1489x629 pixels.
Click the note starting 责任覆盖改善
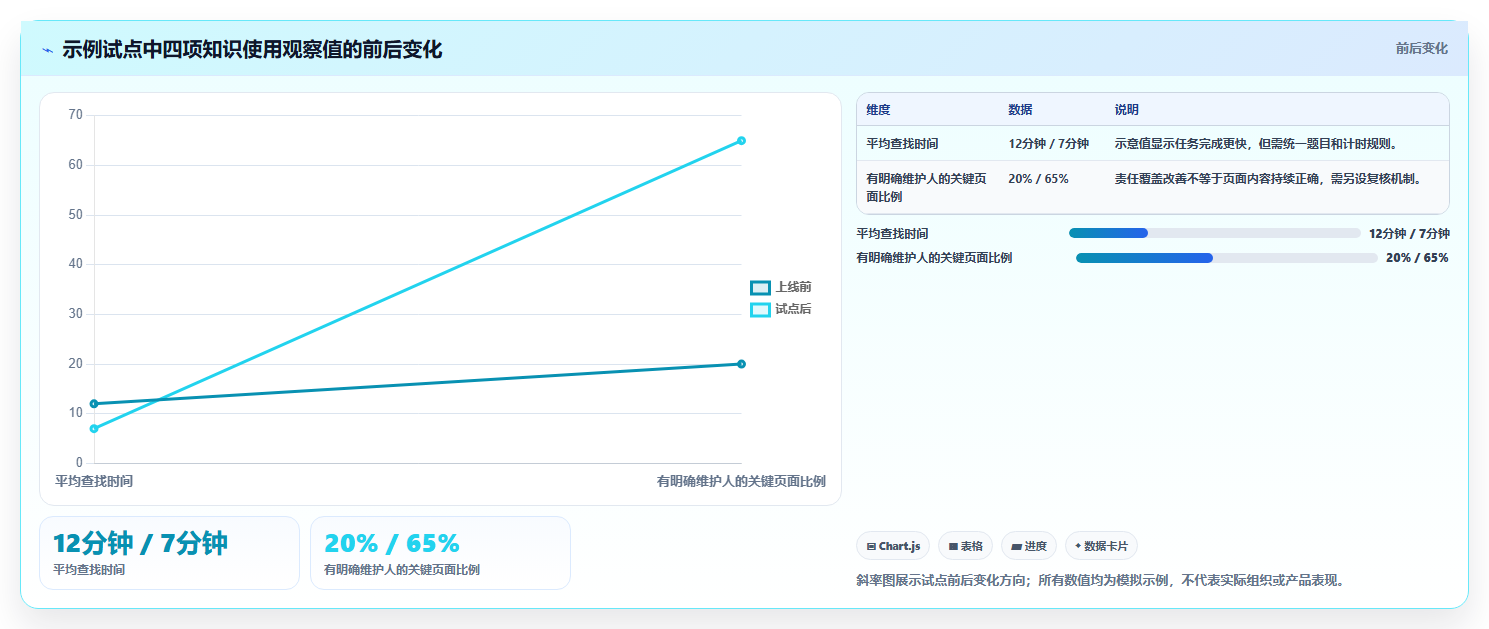point(1267,179)
